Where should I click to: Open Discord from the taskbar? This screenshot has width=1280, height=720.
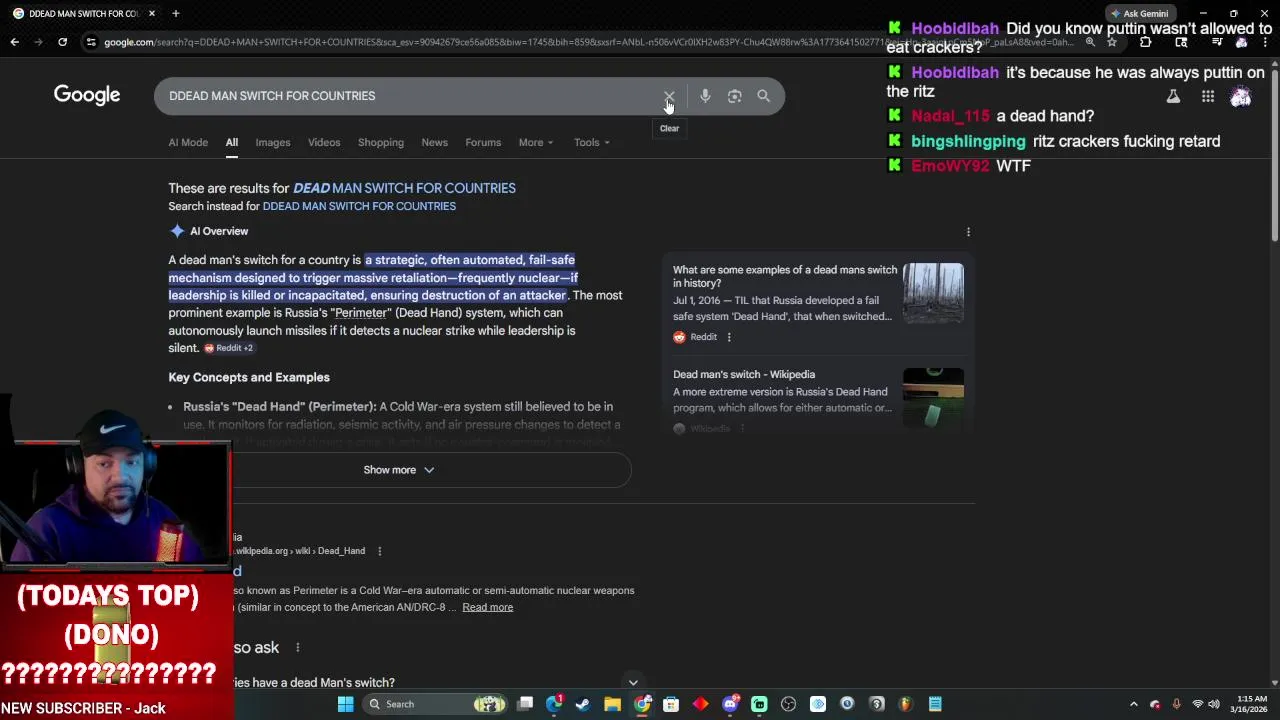point(730,704)
